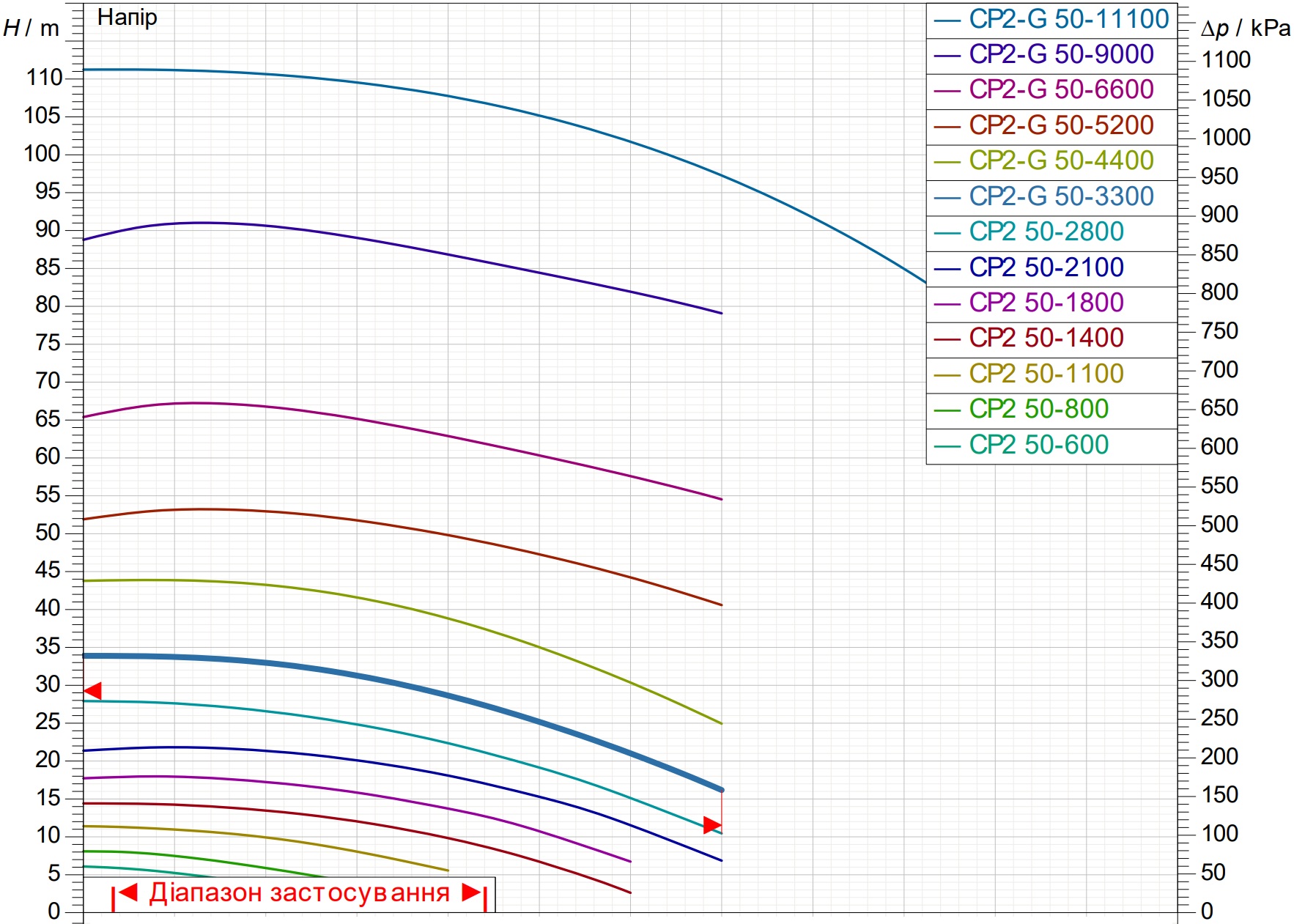Click the 700 tick on the kPa axis

tap(1219, 370)
